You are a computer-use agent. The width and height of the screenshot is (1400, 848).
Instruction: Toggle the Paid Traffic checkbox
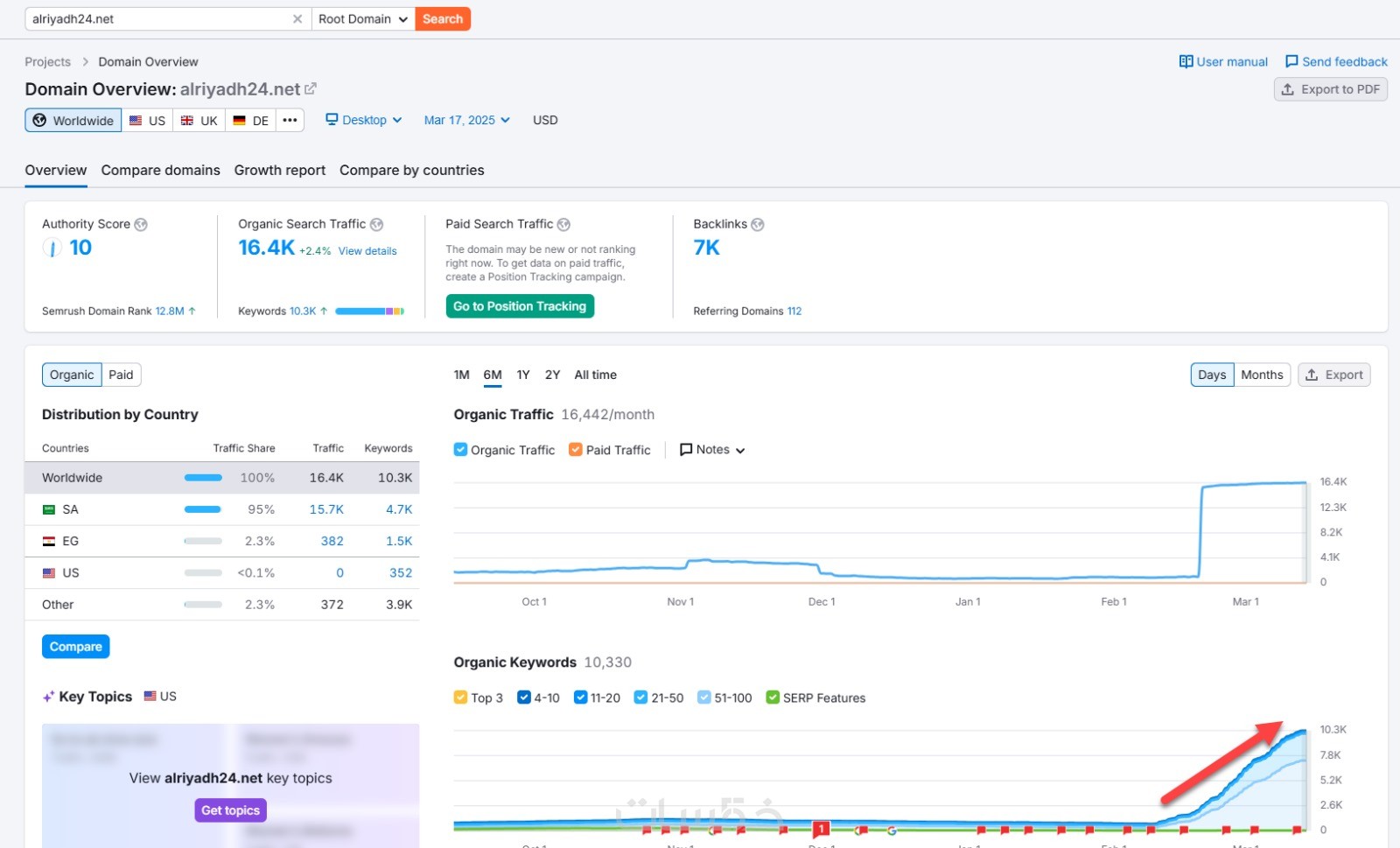pos(575,449)
